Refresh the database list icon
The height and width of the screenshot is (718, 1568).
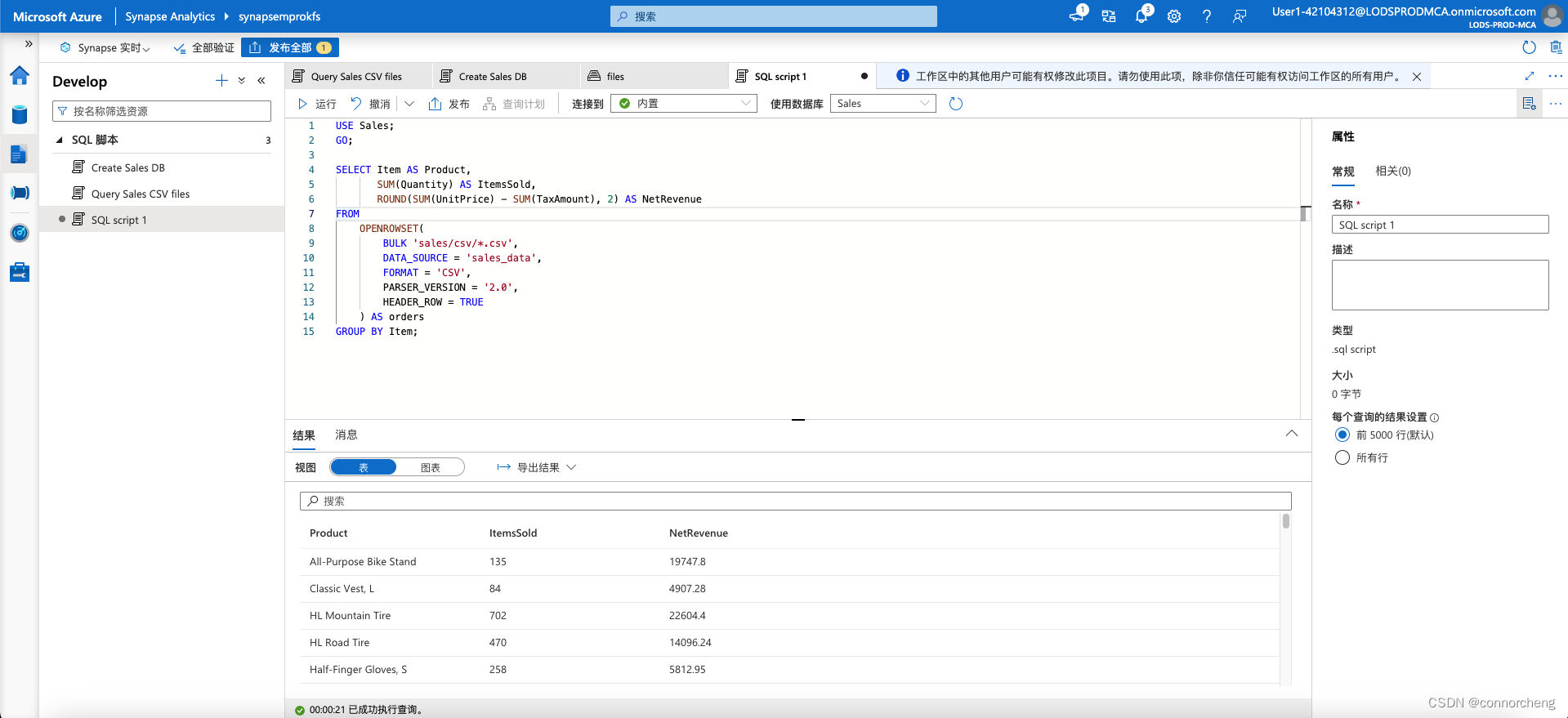[x=956, y=104]
